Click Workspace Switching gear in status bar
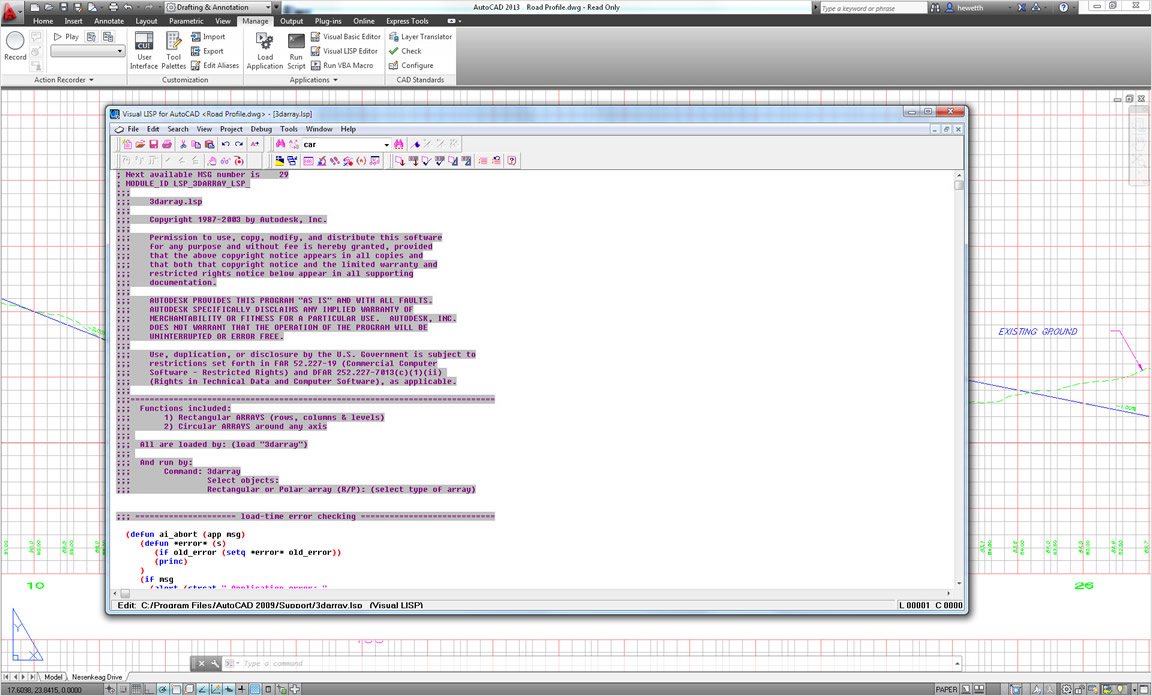The height and width of the screenshot is (696, 1152). [x=1066, y=689]
